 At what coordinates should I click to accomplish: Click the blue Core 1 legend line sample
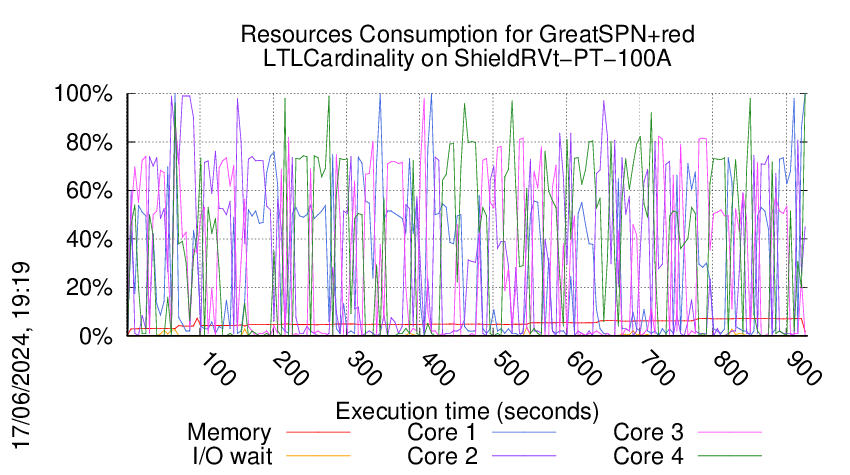[524, 432]
